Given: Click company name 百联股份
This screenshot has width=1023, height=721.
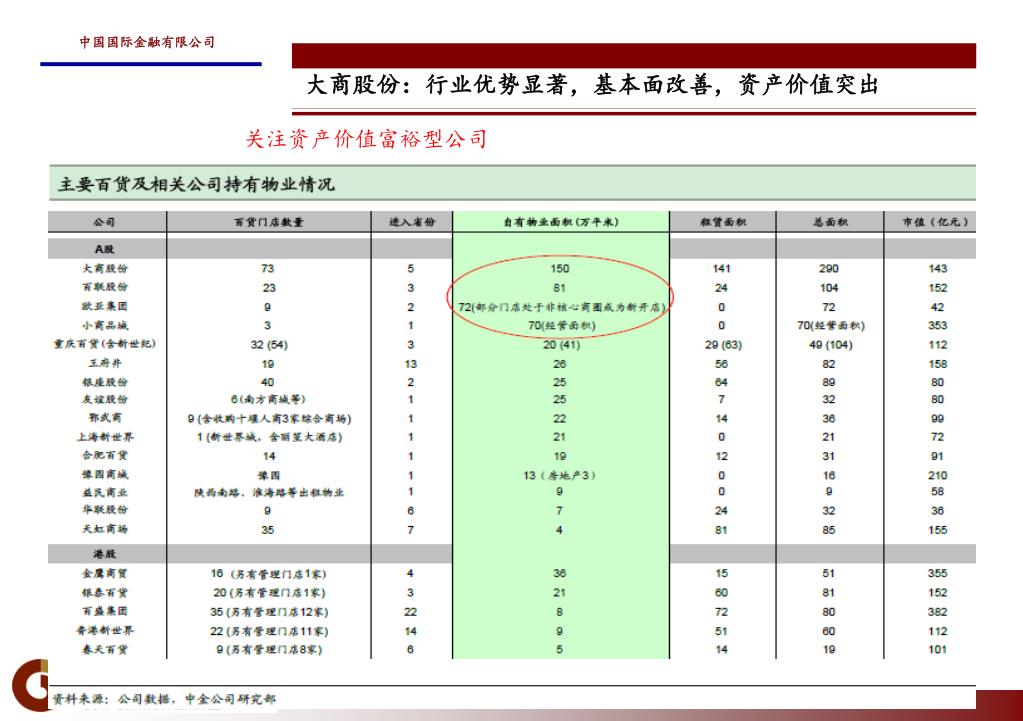Looking at the screenshot, I should (x=104, y=287).
